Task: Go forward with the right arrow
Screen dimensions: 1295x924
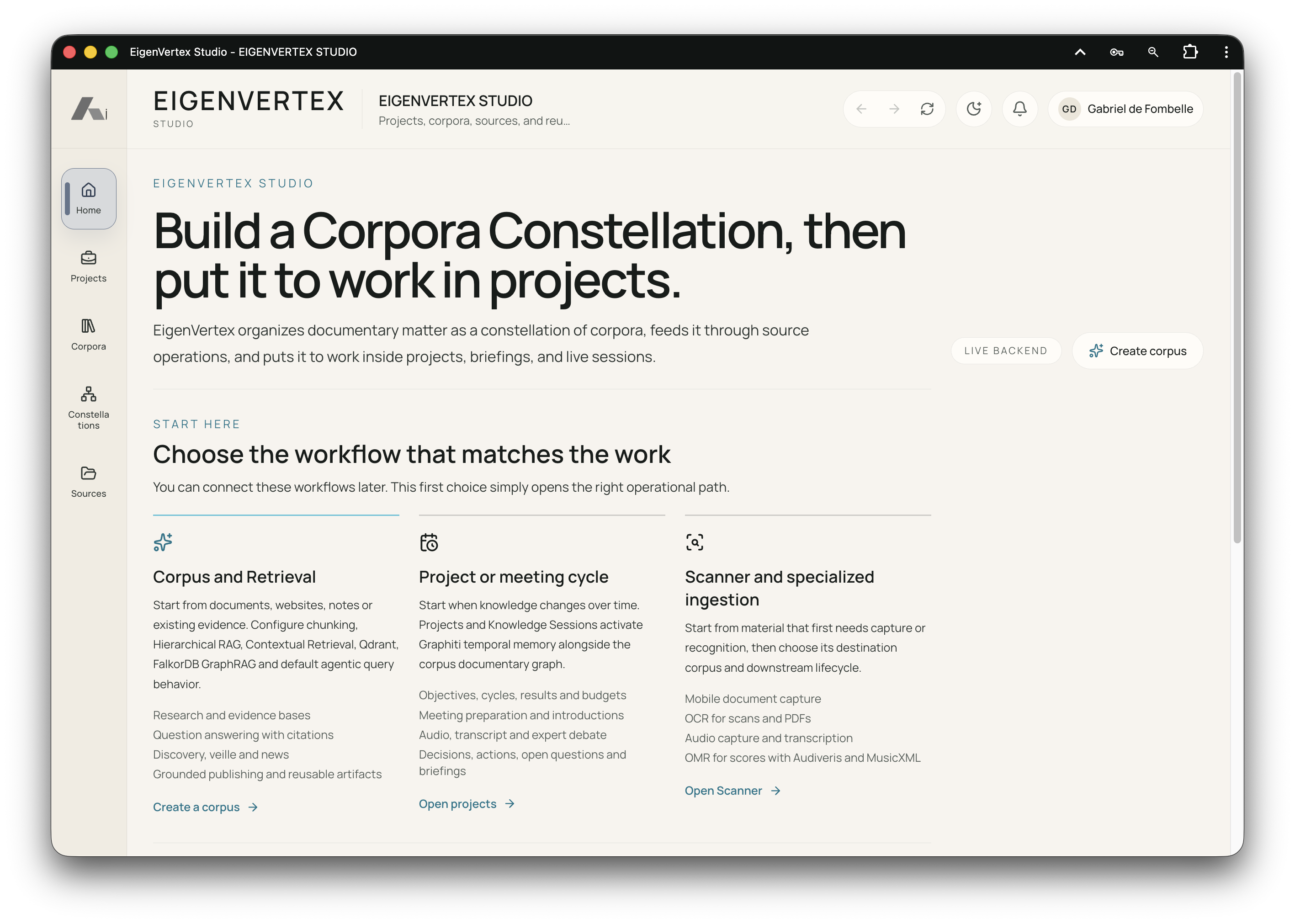Action: pyautogui.click(x=894, y=109)
